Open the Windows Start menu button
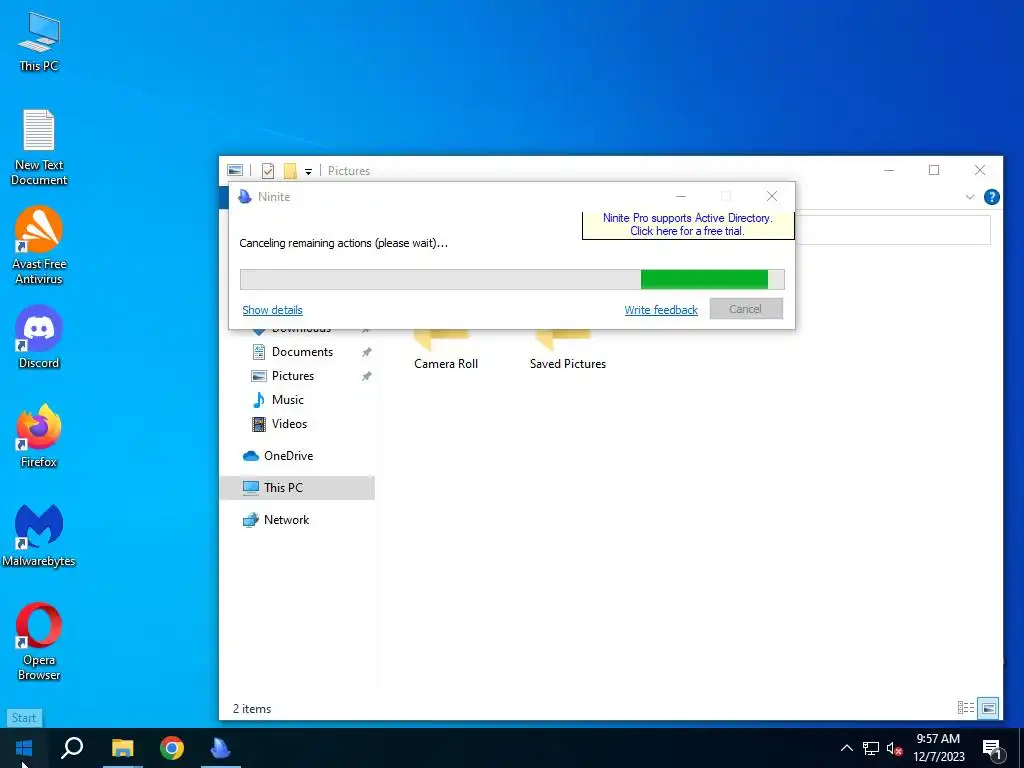This screenshot has width=1024, height=768. [x=24, y=748]
